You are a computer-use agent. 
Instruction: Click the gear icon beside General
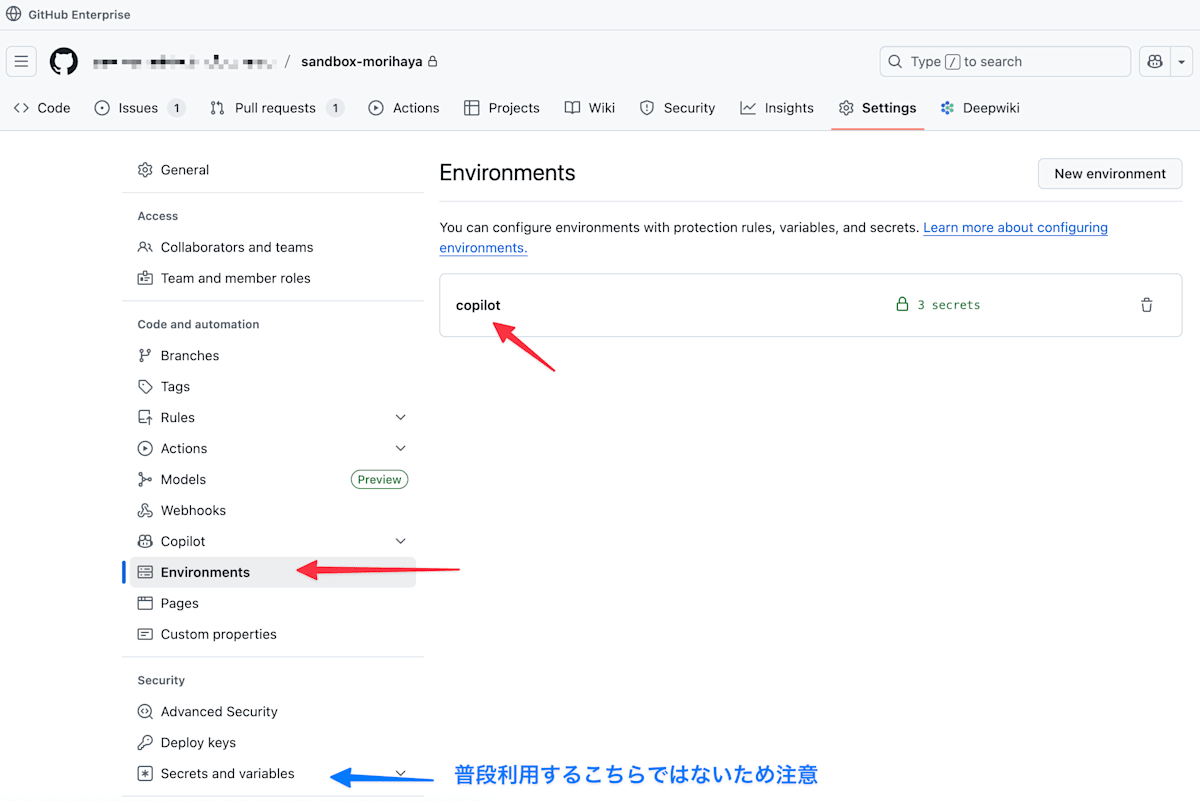[145, 170]
